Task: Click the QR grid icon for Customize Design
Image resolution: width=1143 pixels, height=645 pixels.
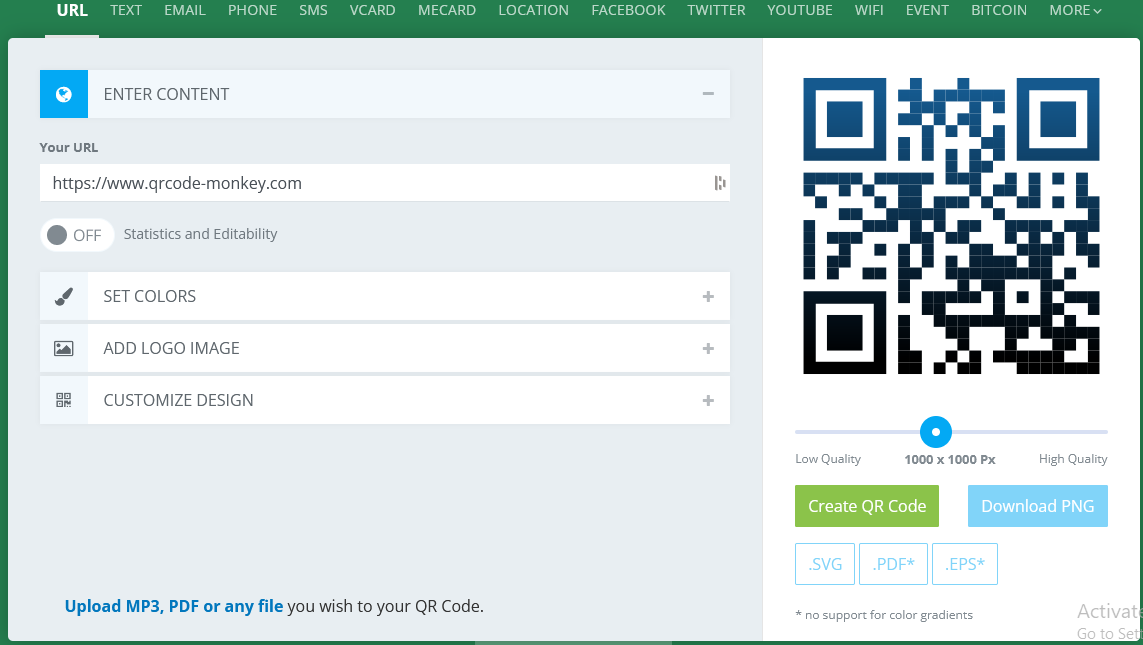Action: (63, 400)
